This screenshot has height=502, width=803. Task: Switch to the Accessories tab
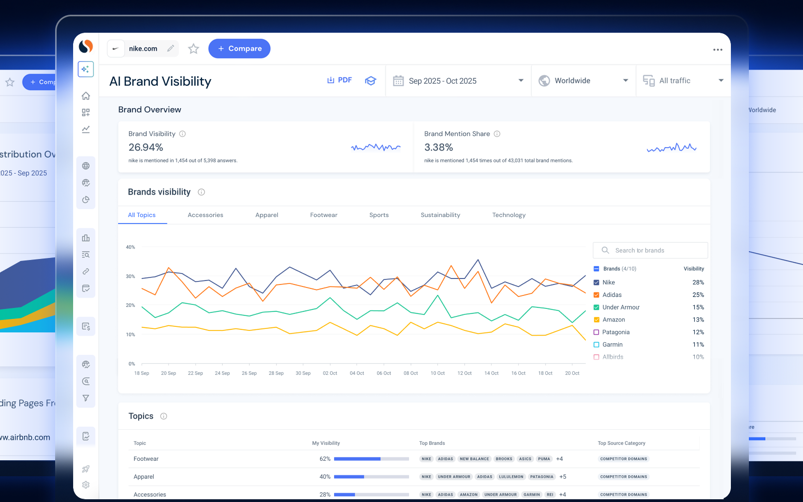pyautogui.click(x=205, y=215)
